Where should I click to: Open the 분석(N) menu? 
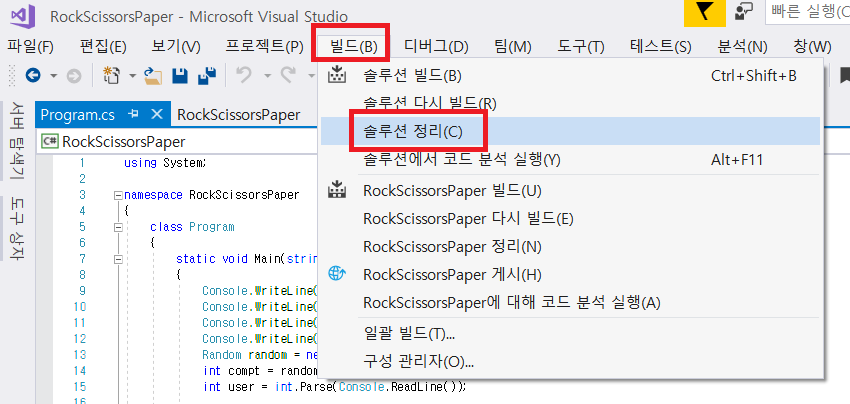(x=742, y=47)
